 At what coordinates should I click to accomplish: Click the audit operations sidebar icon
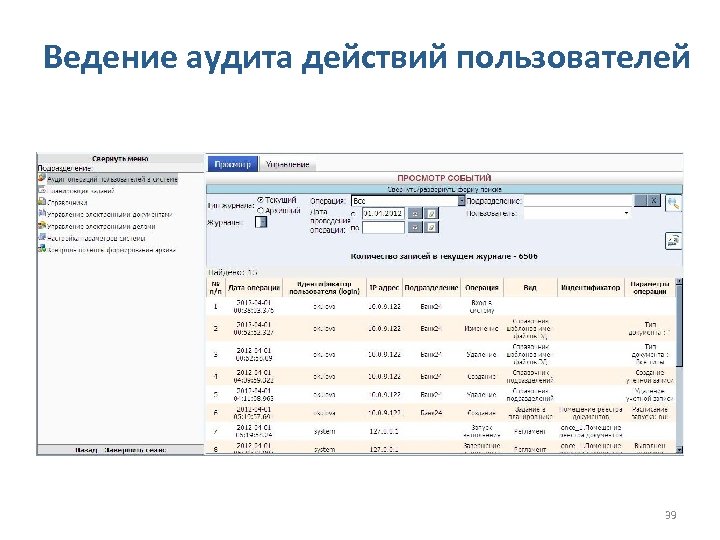42,178
